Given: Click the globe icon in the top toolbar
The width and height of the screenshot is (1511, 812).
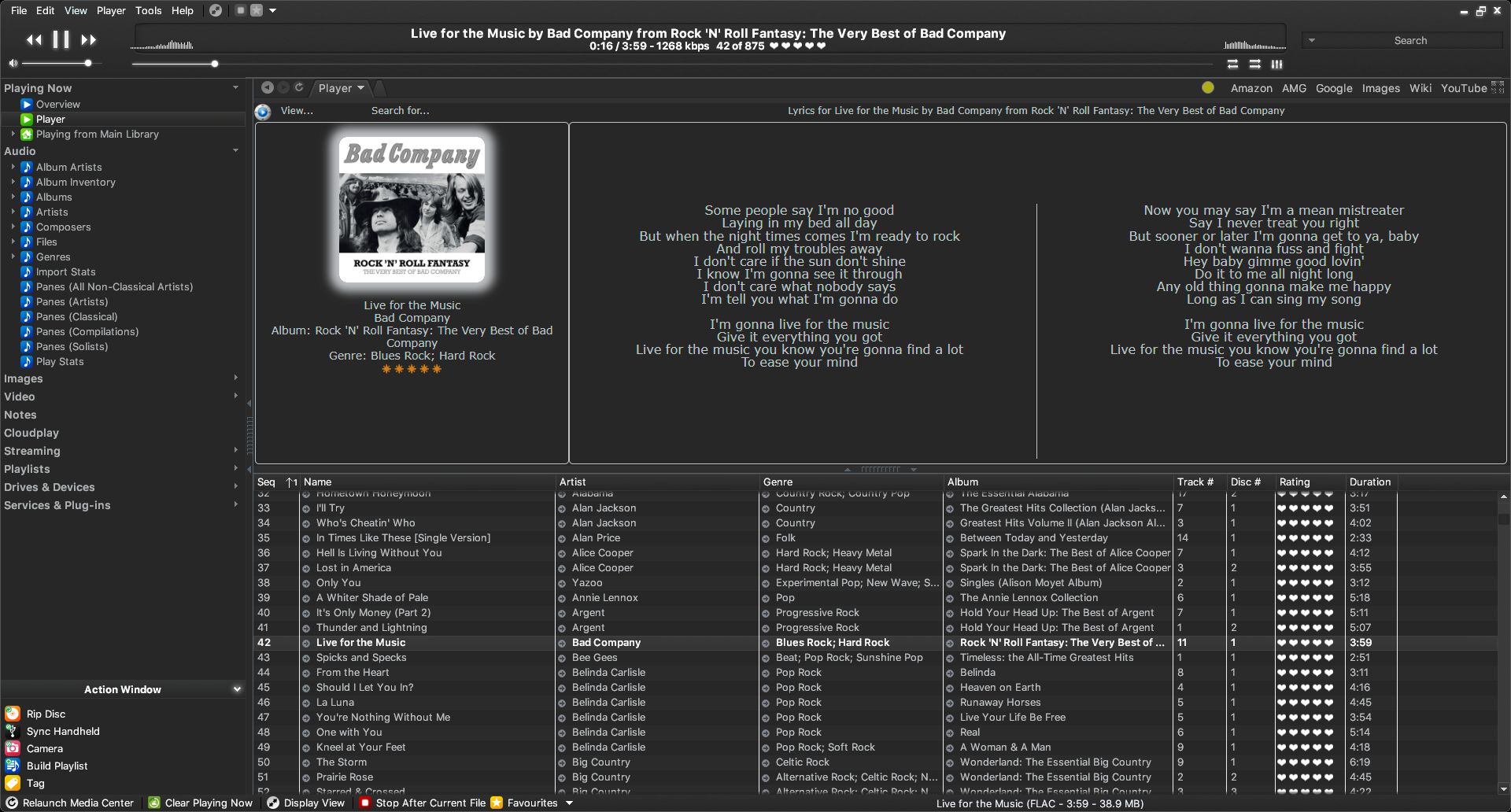Looking at the screenshot, I should (x=215, y=10).
